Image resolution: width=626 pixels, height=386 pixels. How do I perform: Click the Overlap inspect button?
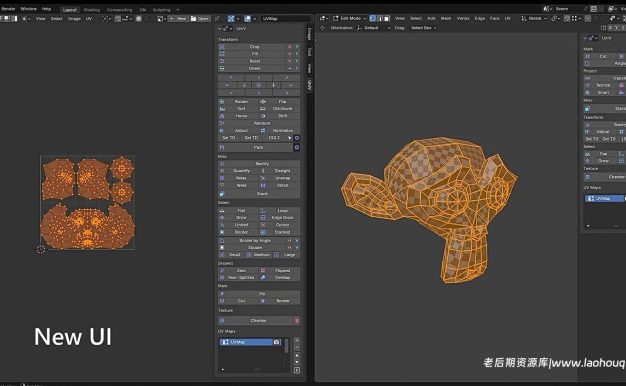pyautogui.click(x=279, y=277)
